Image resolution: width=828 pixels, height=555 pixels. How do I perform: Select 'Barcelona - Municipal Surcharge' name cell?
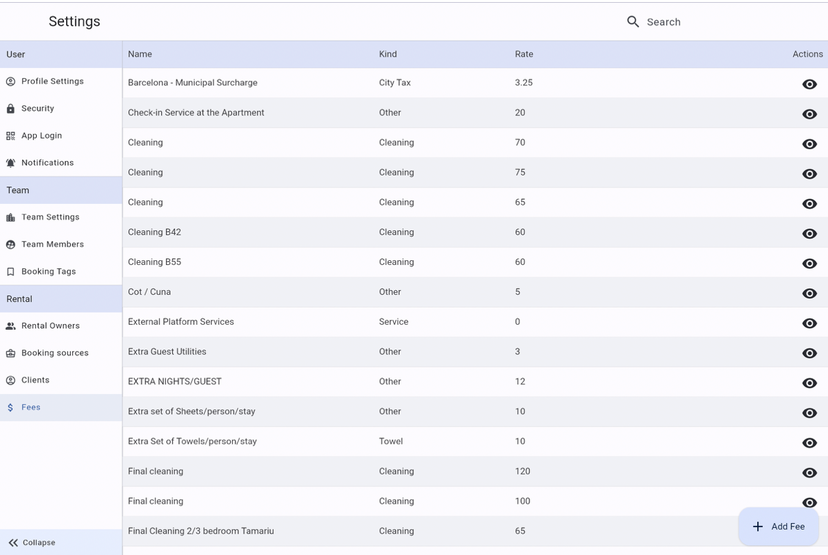(x=193, y=82)
